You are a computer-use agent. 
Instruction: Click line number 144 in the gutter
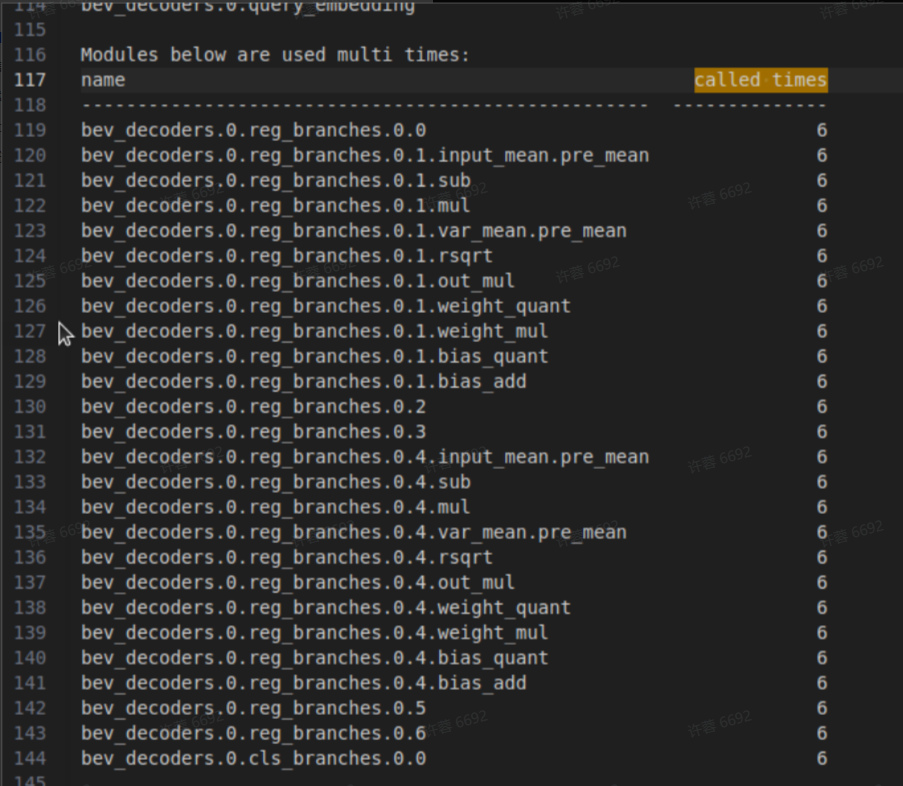point(31,759)
